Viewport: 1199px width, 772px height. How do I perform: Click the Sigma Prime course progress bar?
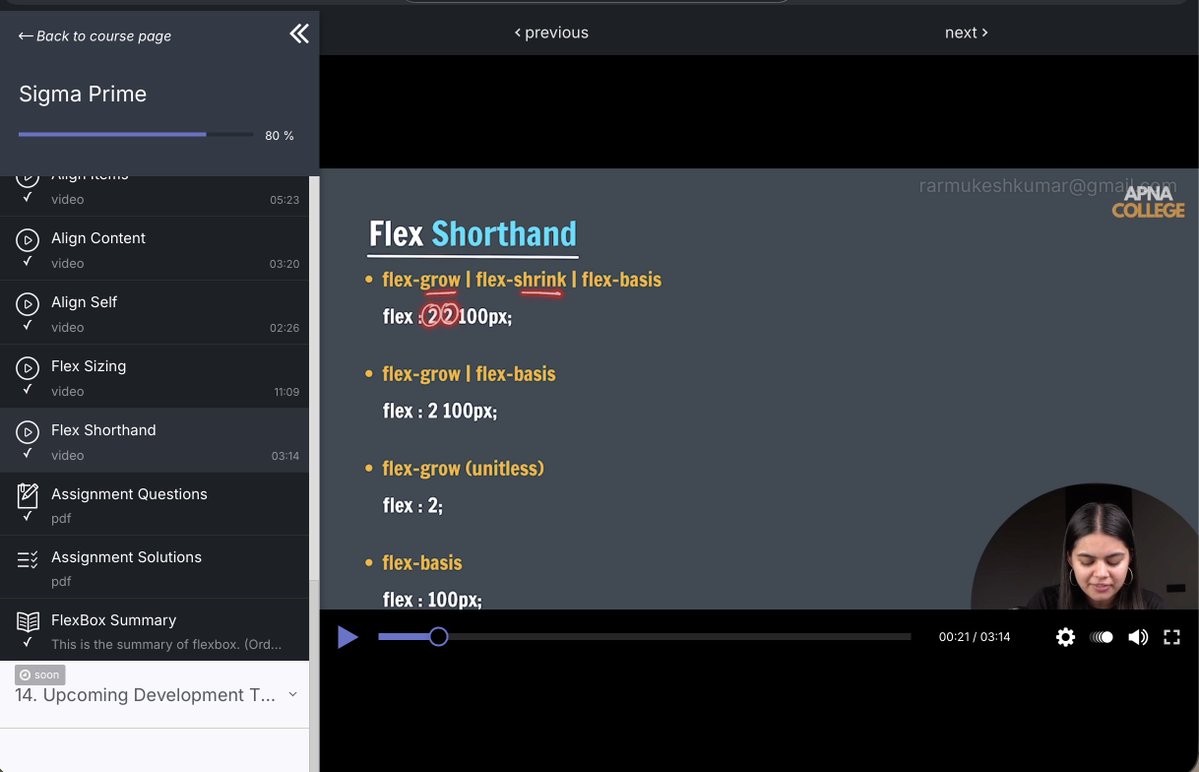[136, 135]
